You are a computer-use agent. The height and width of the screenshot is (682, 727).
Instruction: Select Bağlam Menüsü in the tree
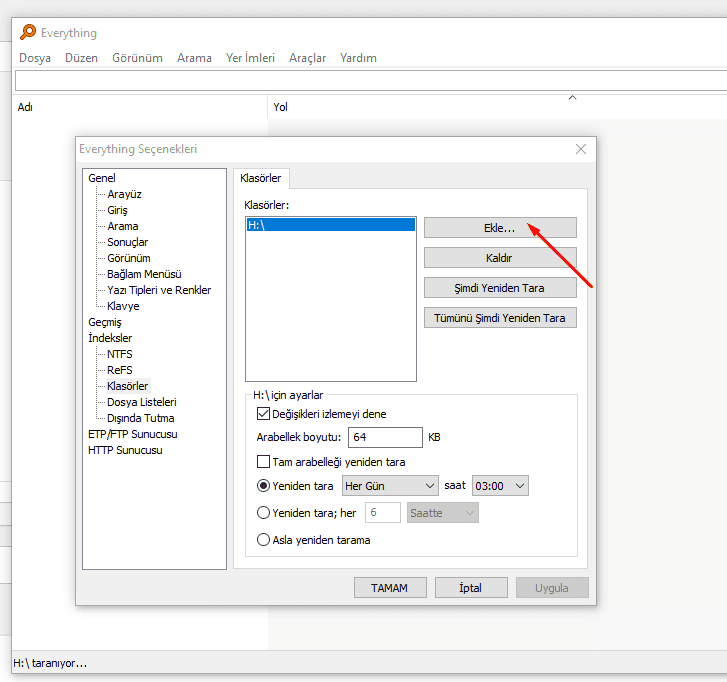point(144,274)
